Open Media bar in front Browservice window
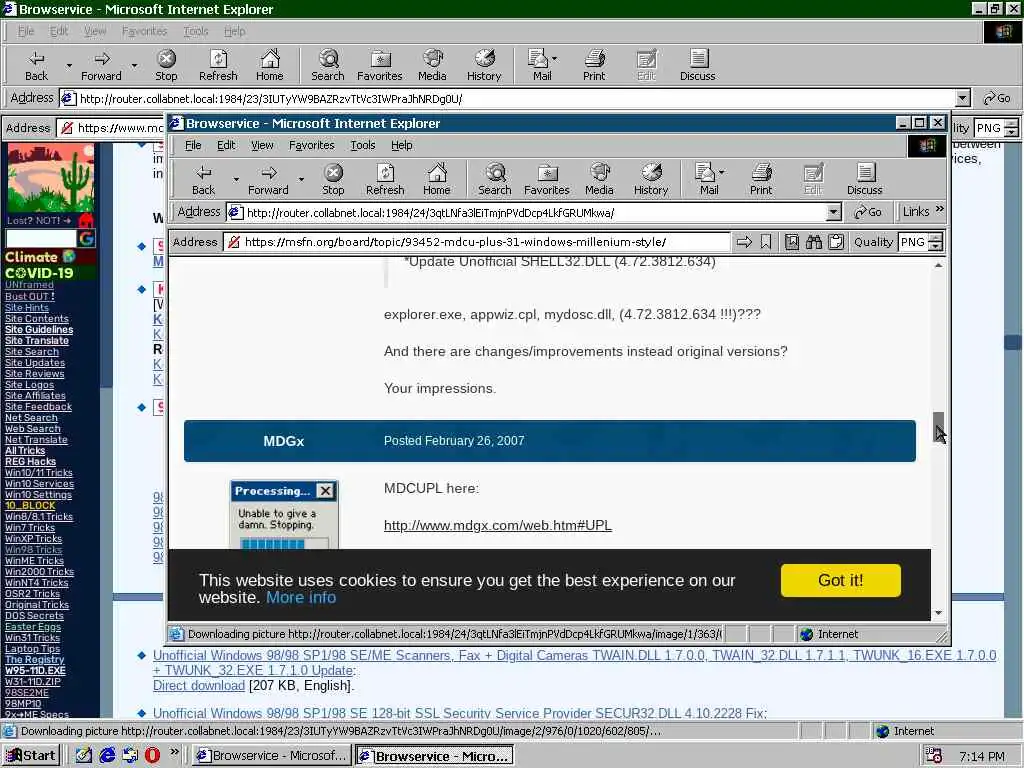 [x=599, y=179]
